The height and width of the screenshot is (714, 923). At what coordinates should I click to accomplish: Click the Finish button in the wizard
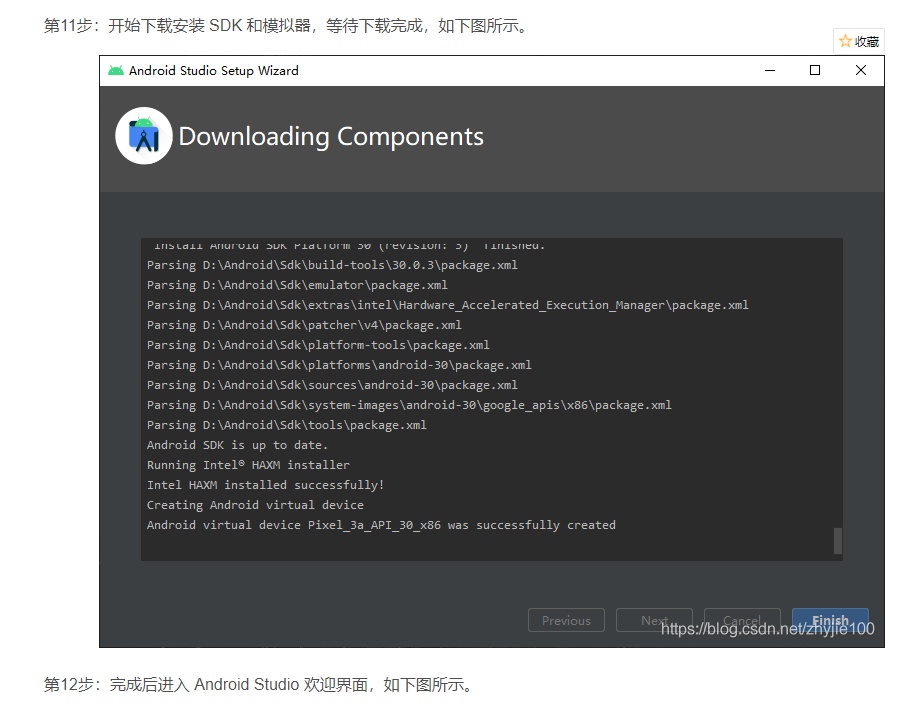click(x=830, y=620)
